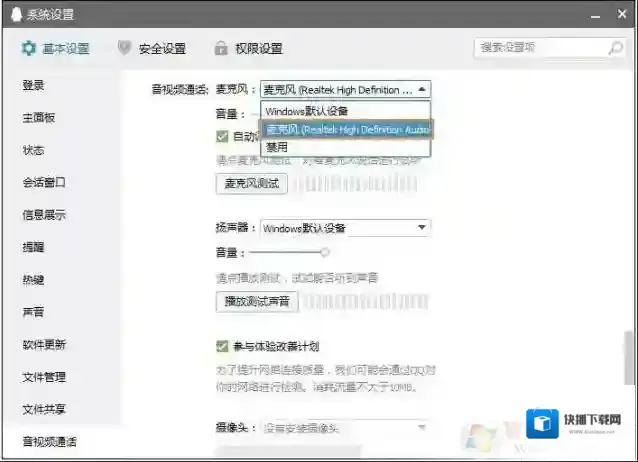Click the QQ penguin icon in title bar

[x=11, y=15]
